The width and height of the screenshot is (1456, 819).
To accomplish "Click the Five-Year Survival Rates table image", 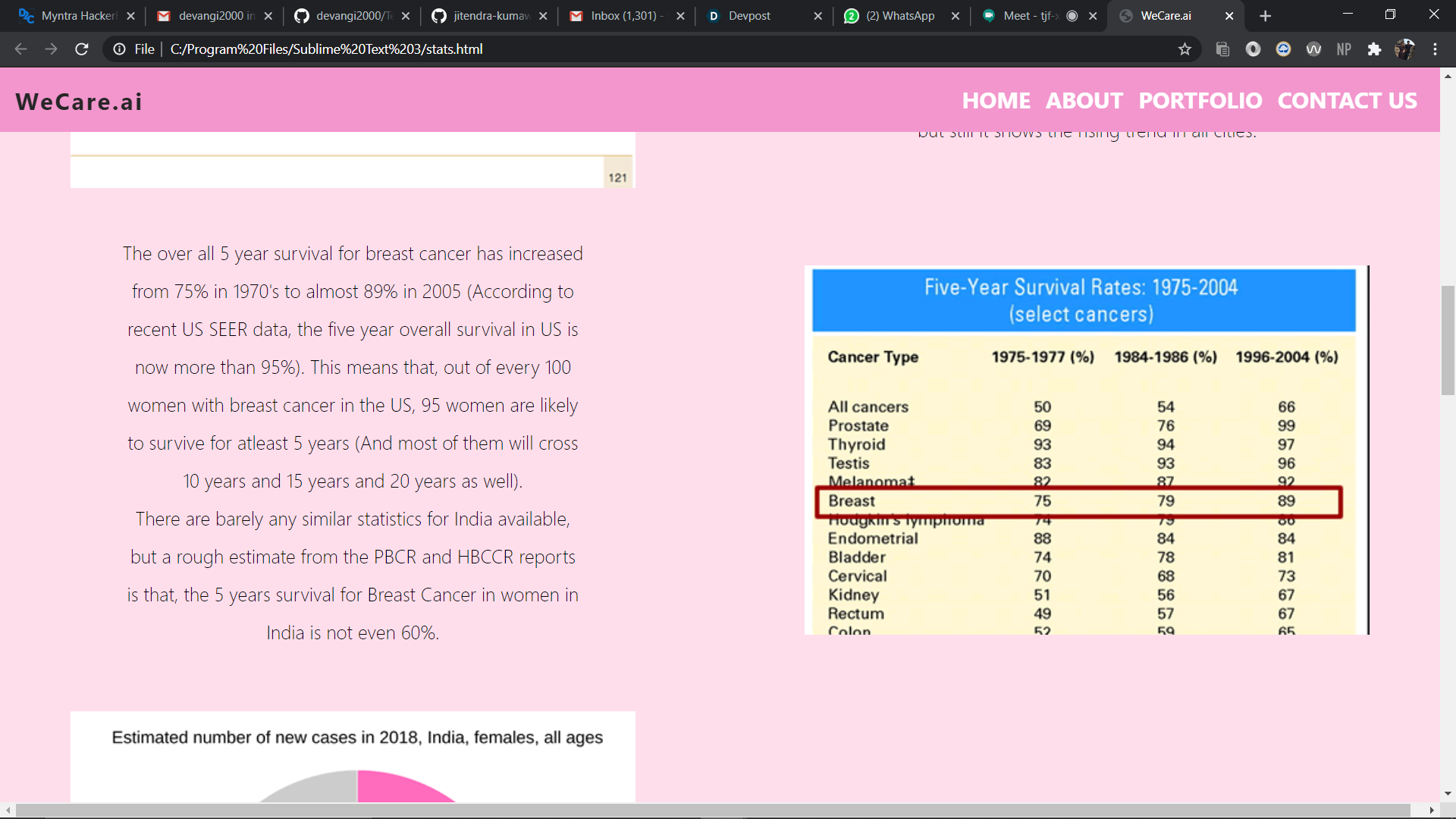I will [x=1086, y=450].
